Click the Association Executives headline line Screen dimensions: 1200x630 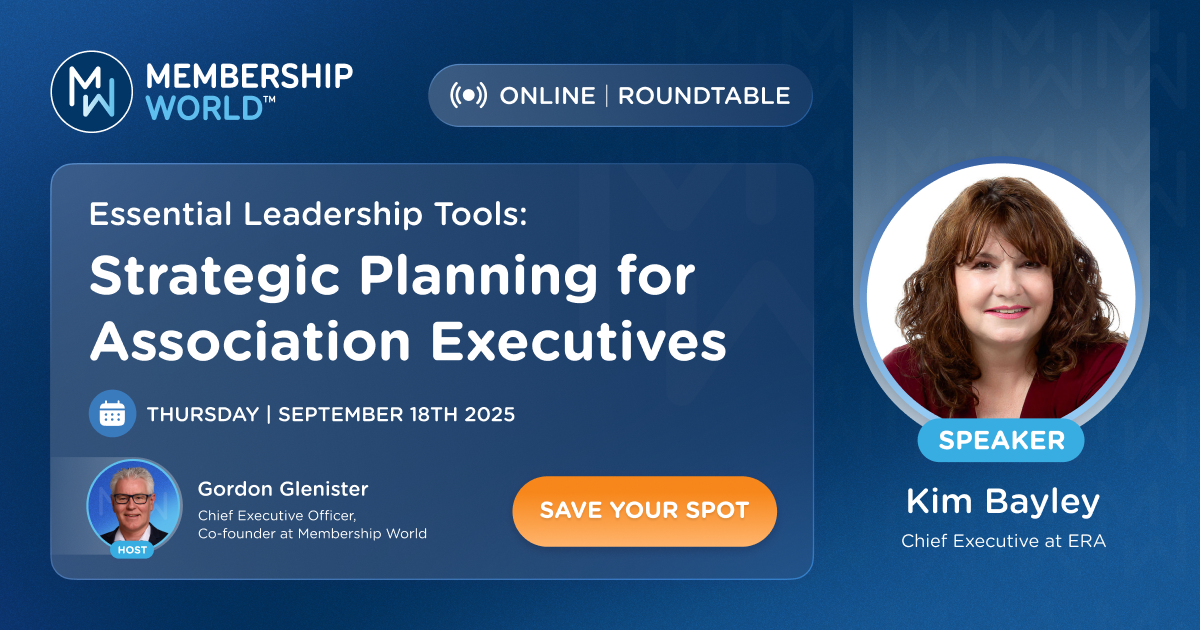point(408,343)
